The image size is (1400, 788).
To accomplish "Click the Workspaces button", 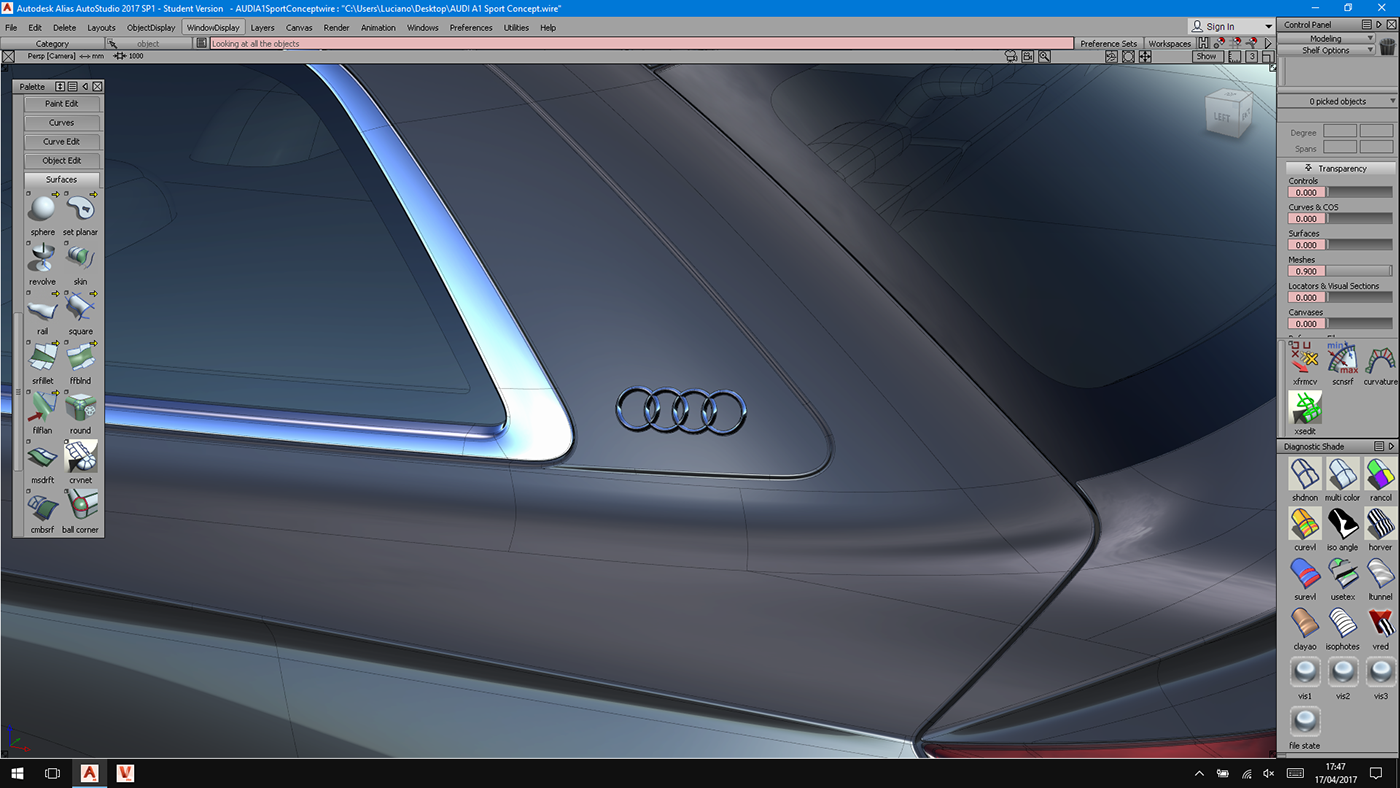I will coord(1169,43).
